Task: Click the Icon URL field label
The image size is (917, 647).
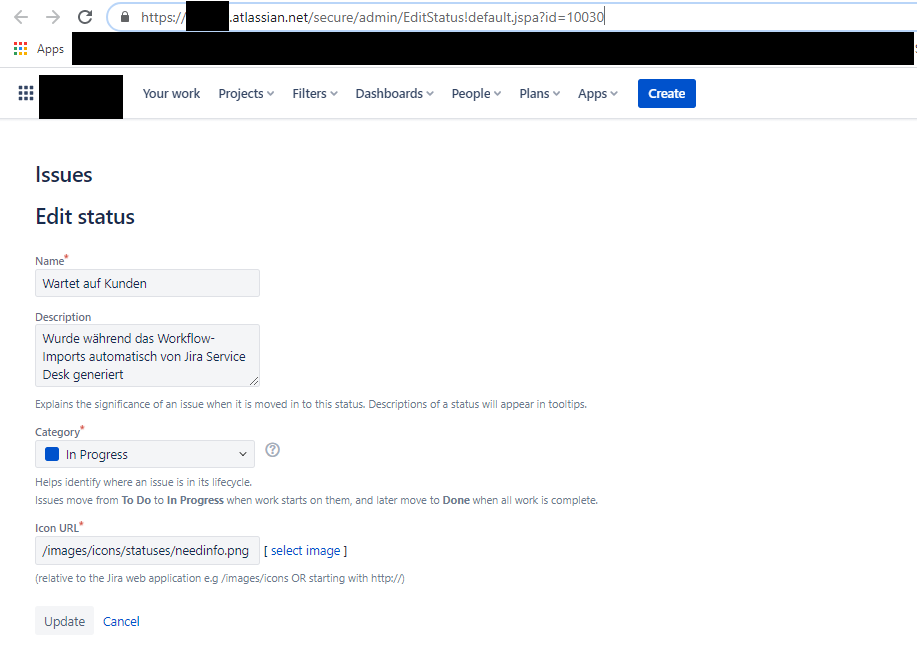Action: 57,528
